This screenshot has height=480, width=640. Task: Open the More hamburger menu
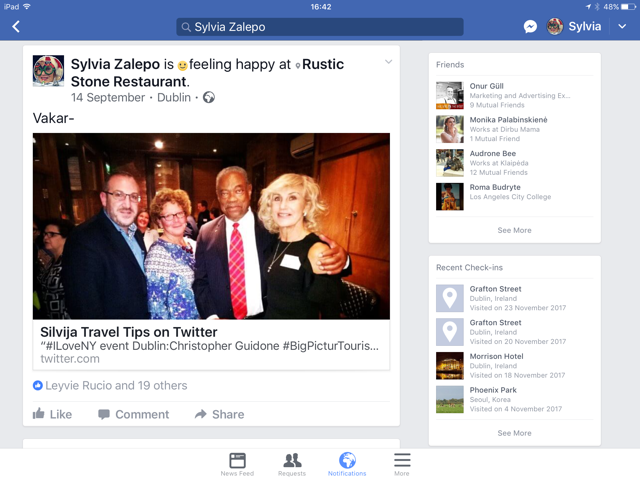tap(402, 460)
